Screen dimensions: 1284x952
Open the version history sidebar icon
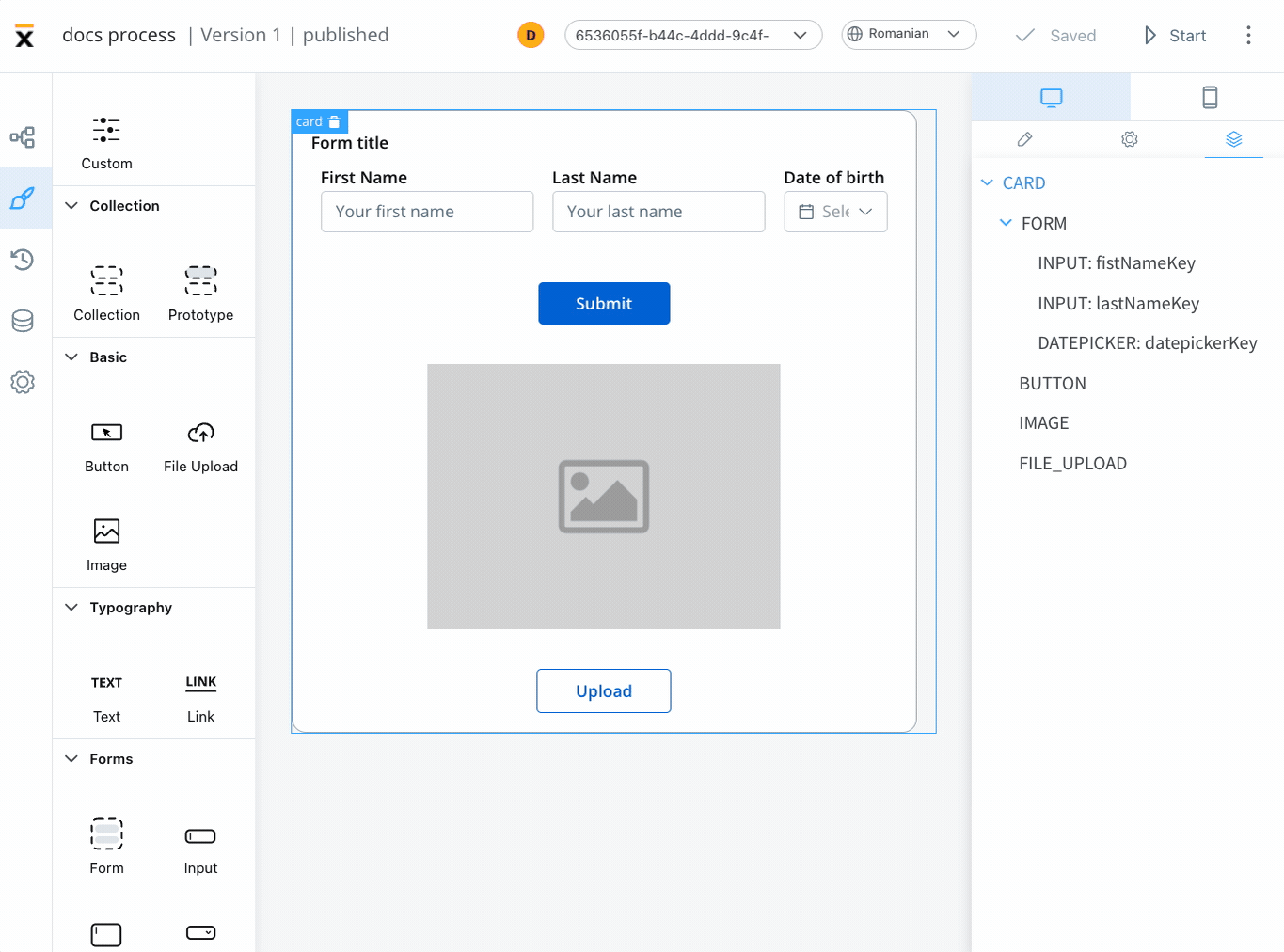(x=23, y=260)
